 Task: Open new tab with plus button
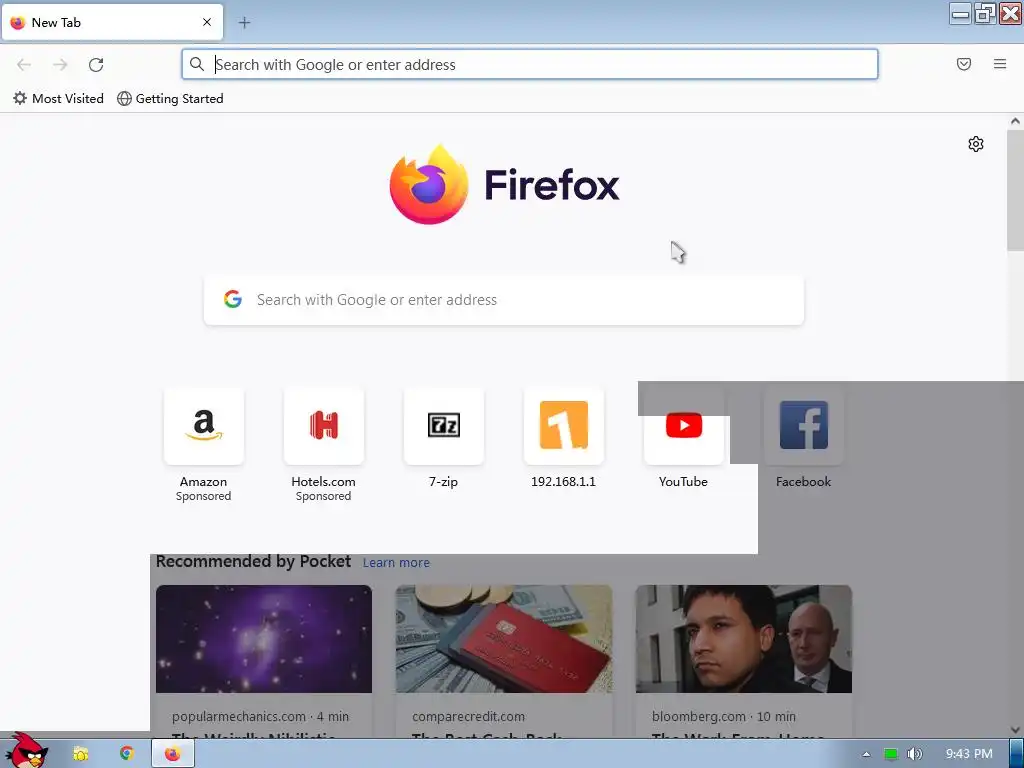[244, 23]
